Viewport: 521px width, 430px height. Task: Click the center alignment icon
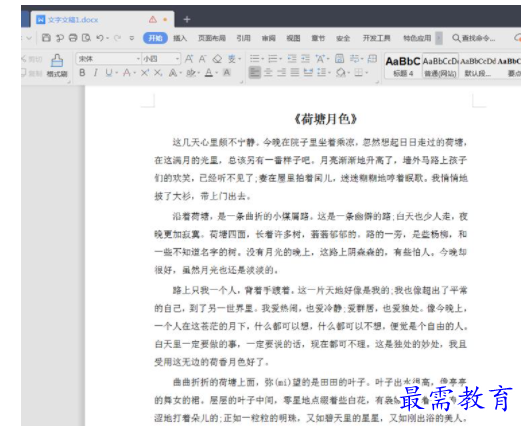coord(268,72)
